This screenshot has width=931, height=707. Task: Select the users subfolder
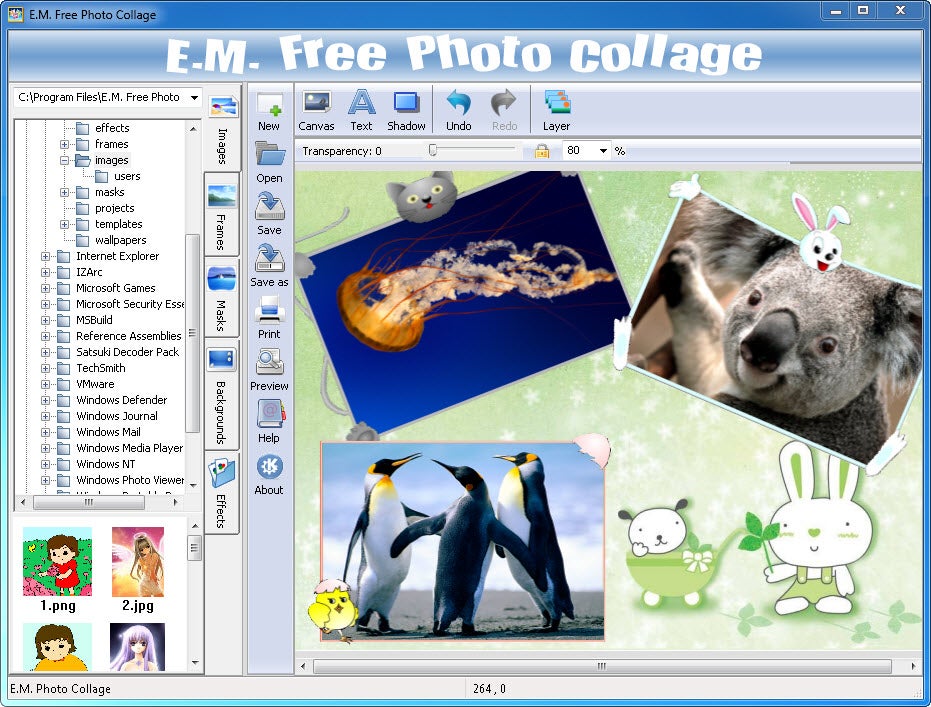[127, 176]
